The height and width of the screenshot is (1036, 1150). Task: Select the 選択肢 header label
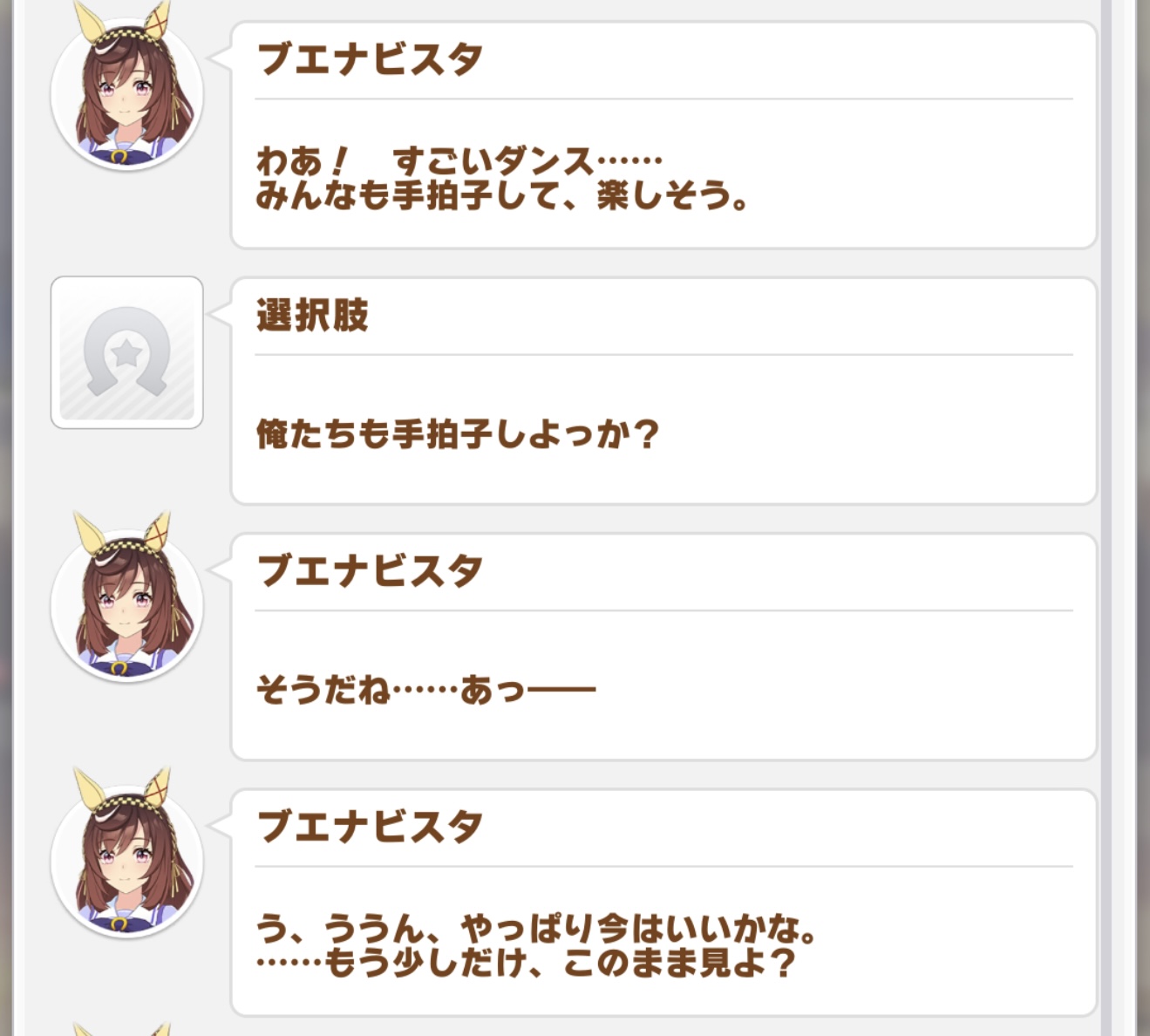tap(312, 315)
